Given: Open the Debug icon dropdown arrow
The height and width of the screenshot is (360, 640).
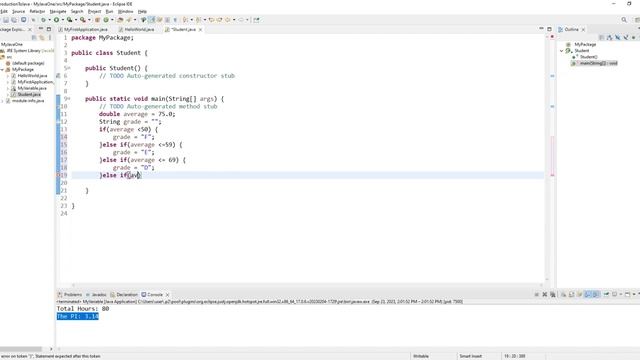Looking at the screenshot, I should (50, 20).
